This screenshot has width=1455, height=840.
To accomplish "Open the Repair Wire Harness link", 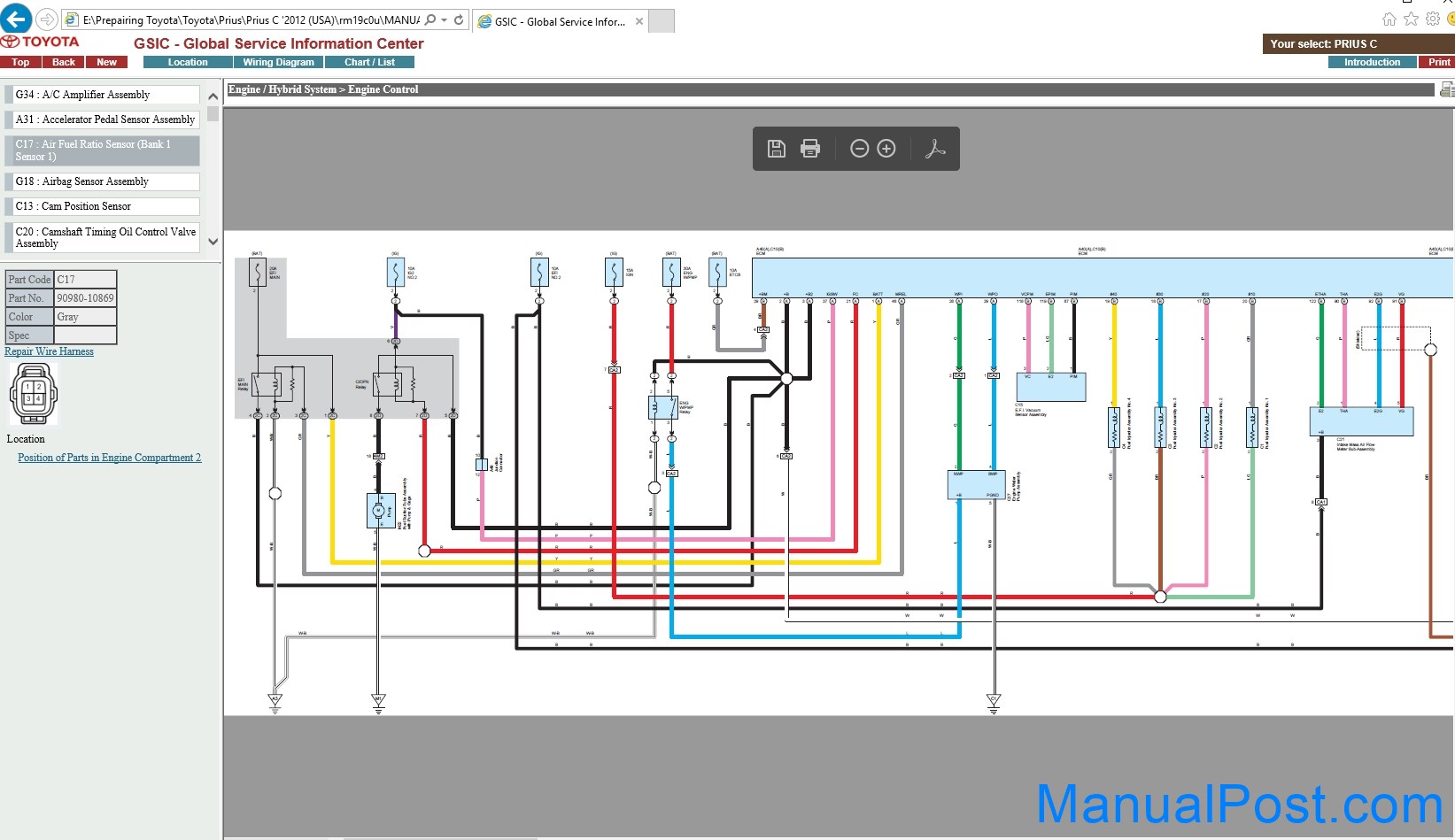I will [49, 351].
